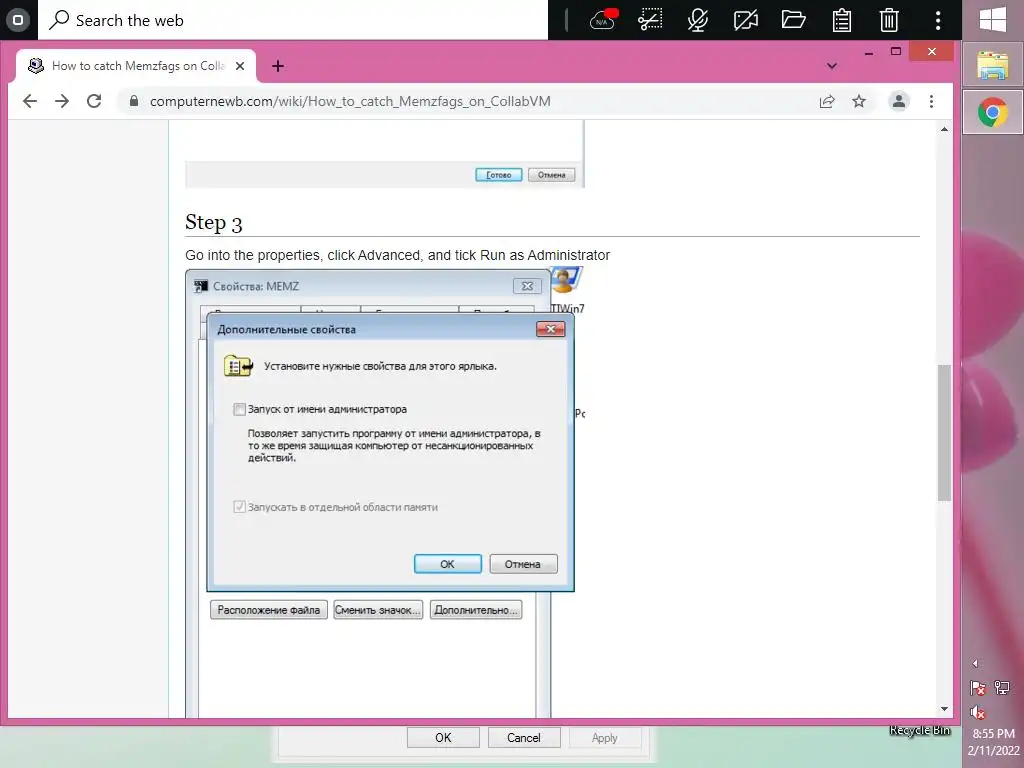1024x768 pixels.
Task: Click the Расположение файла button
Action: click(x=268, y=610)
